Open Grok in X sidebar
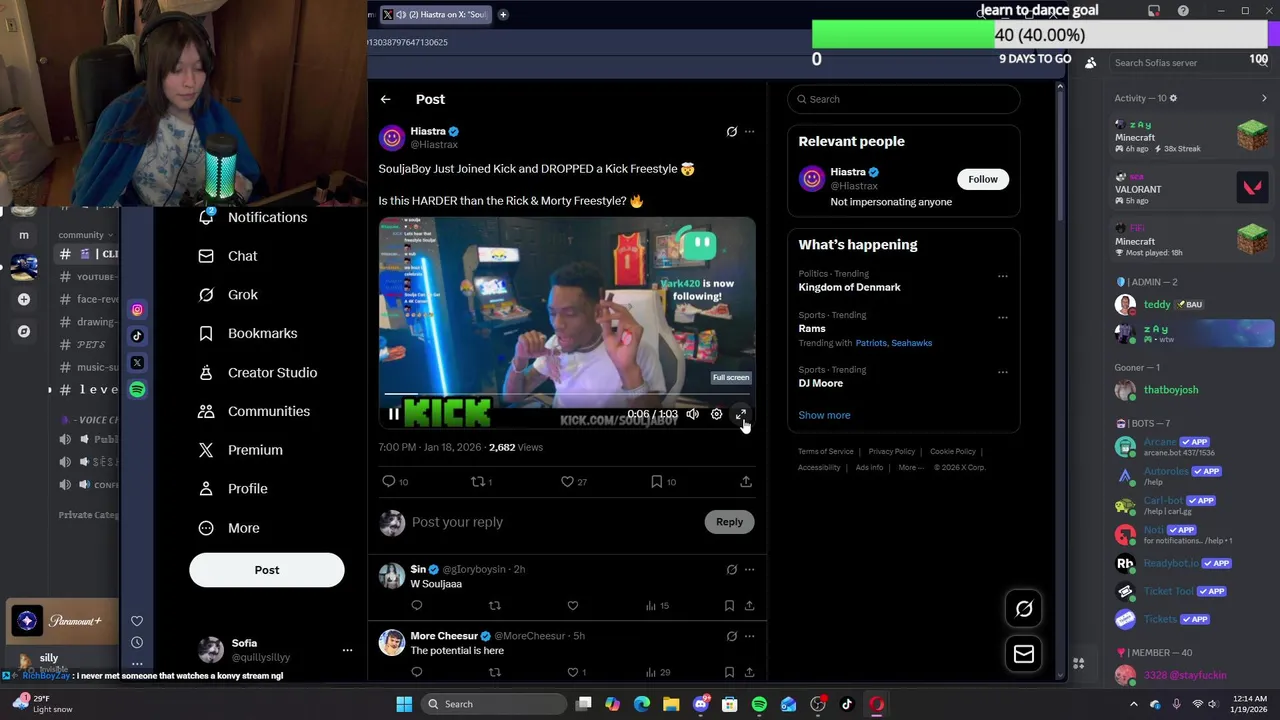The width and height of the screenshot is (1280, 720). coord(228,295)
